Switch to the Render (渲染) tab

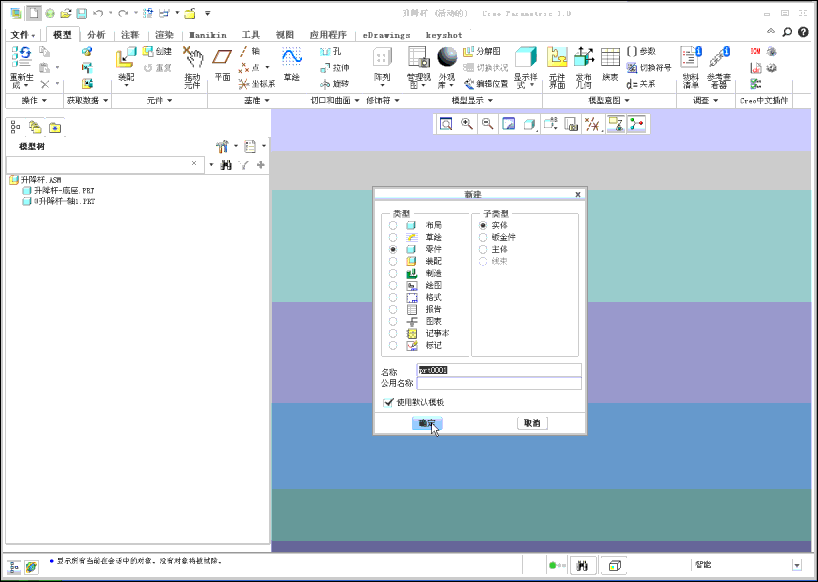pyautogui.click(x=164, y=35)
